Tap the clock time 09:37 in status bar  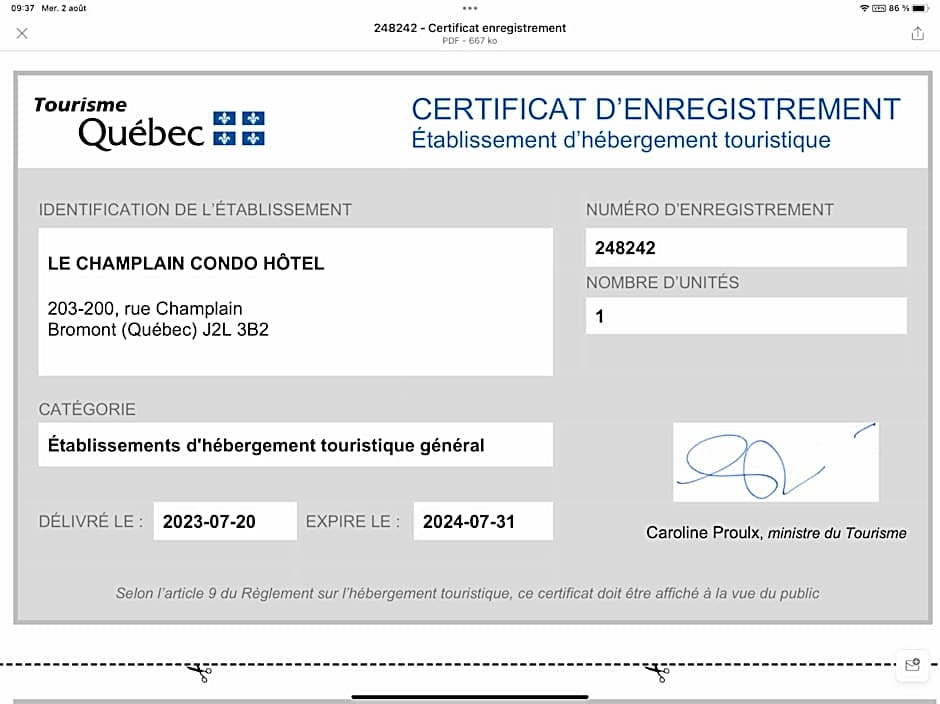[x=22, y=8]
